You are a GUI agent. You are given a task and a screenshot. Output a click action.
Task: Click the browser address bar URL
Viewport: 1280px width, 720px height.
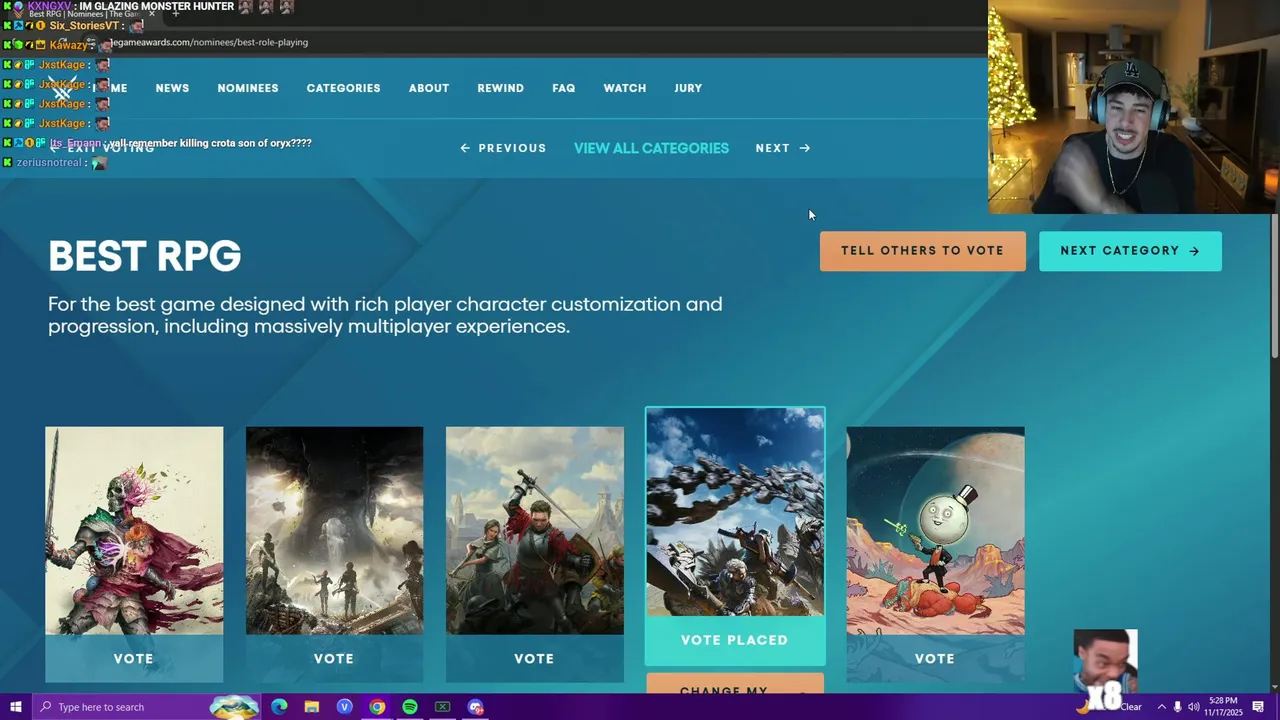208,42
